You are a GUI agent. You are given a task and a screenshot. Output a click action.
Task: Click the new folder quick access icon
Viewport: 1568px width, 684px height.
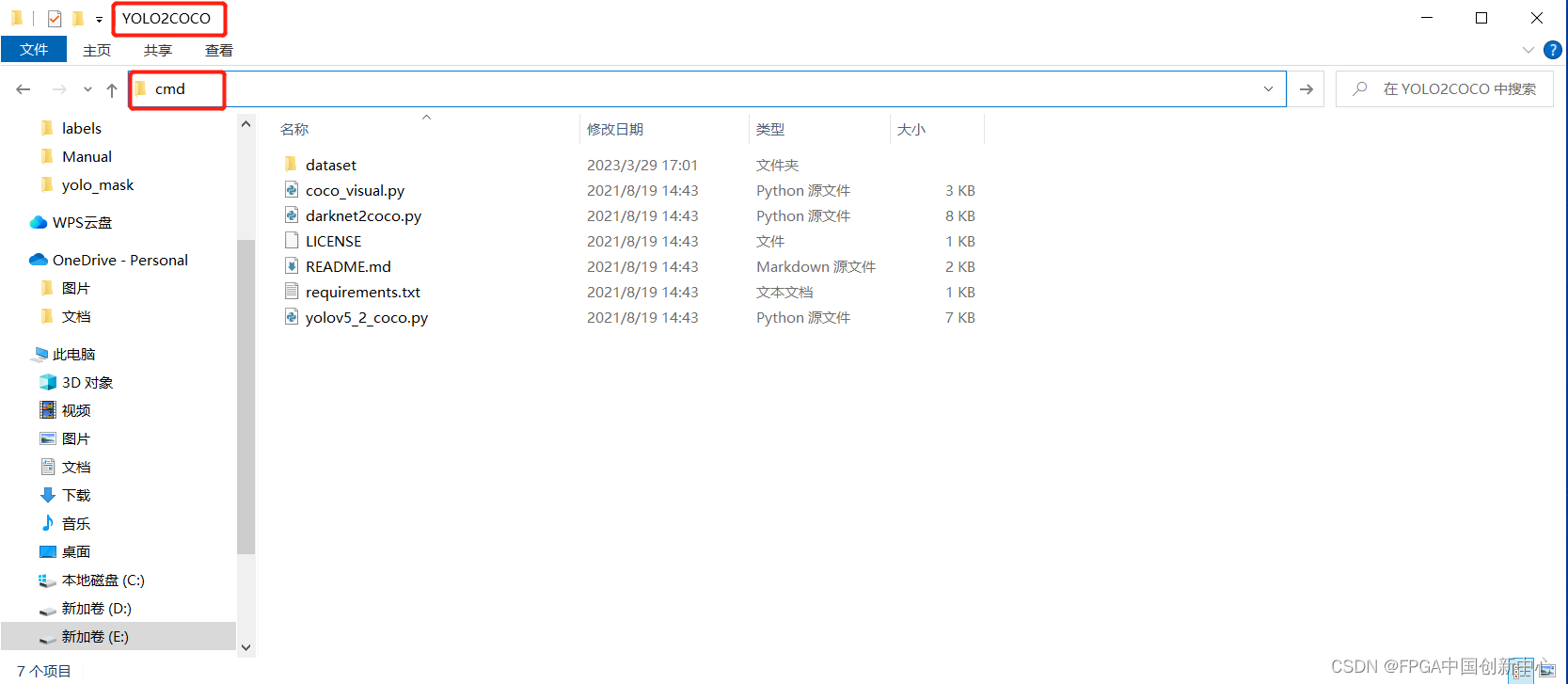pyautogui.click(x=78, y=18)
